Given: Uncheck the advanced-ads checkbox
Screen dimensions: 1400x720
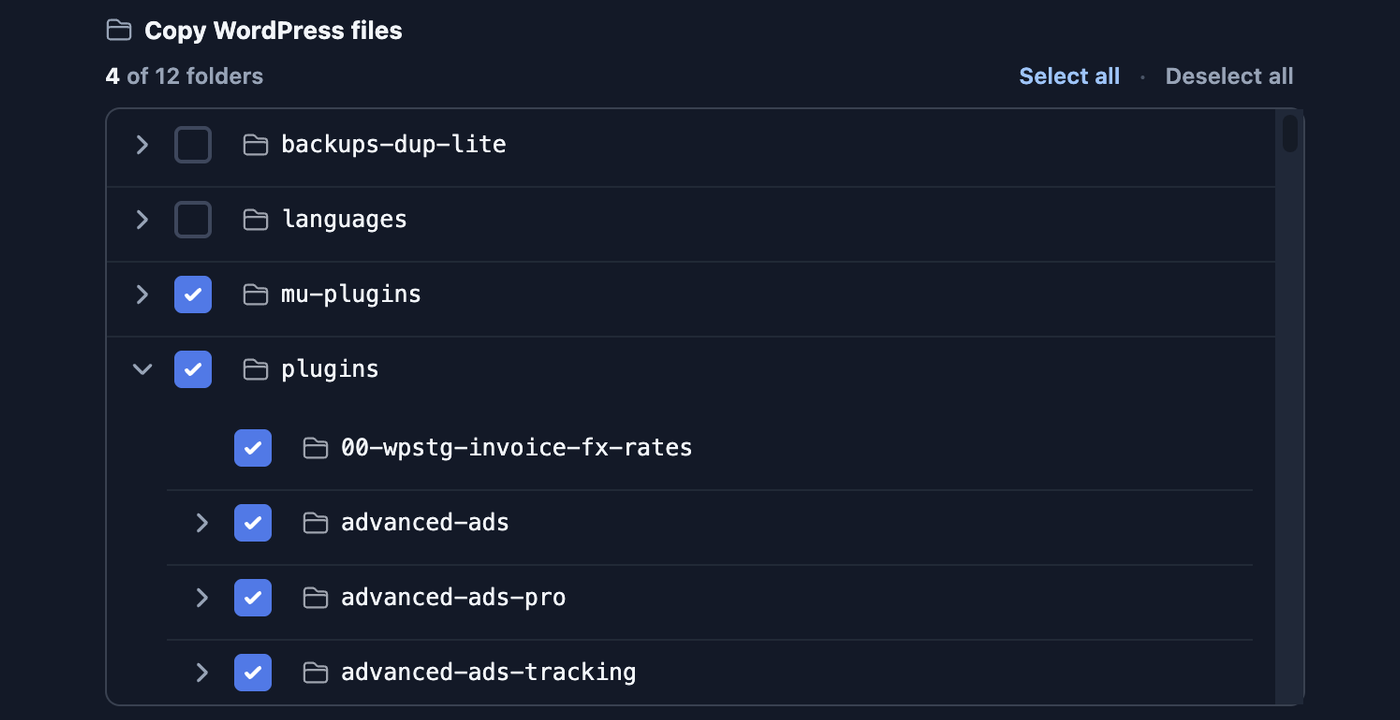Looking at the screenshot, I should tap(253, 523).
